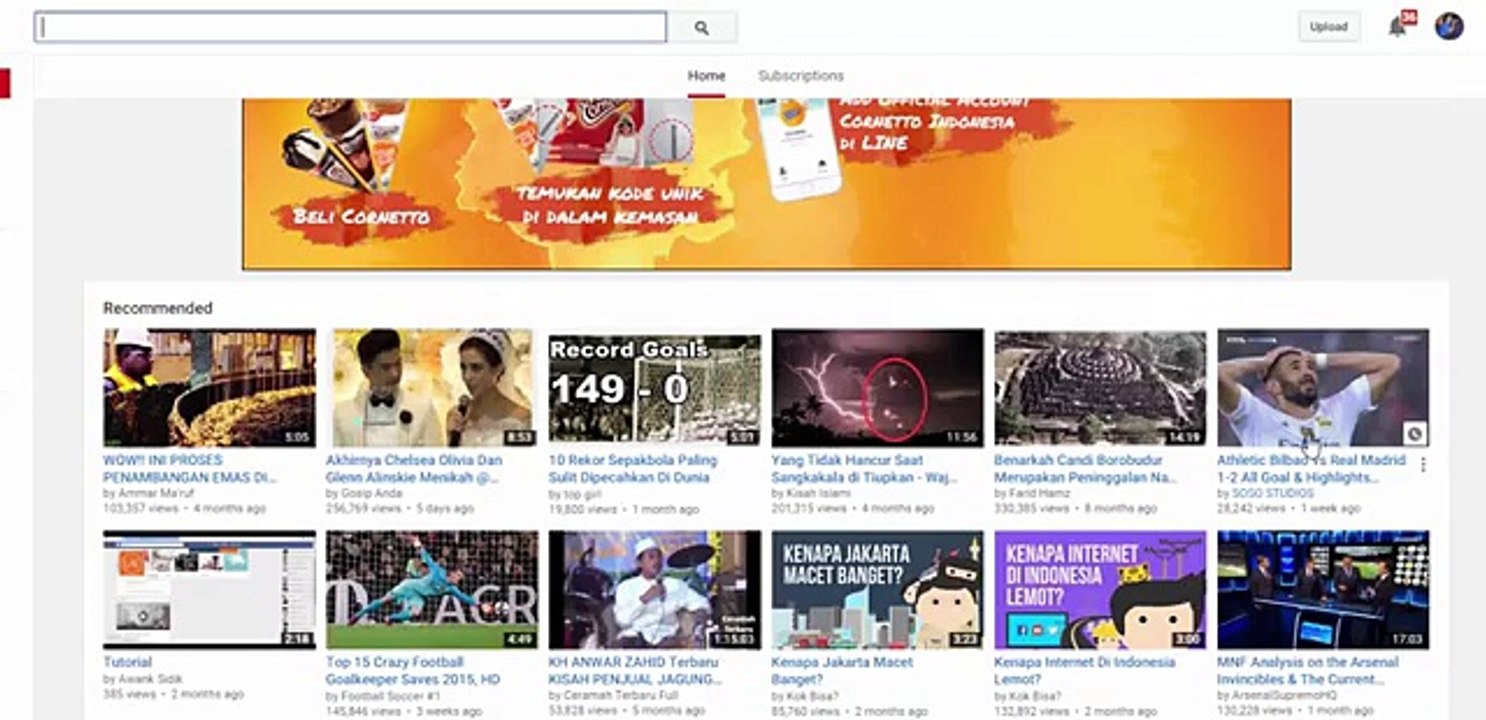Play the gold mining video thumbnail
This screenshot has height=720, width=1486.
coord(209,388)
